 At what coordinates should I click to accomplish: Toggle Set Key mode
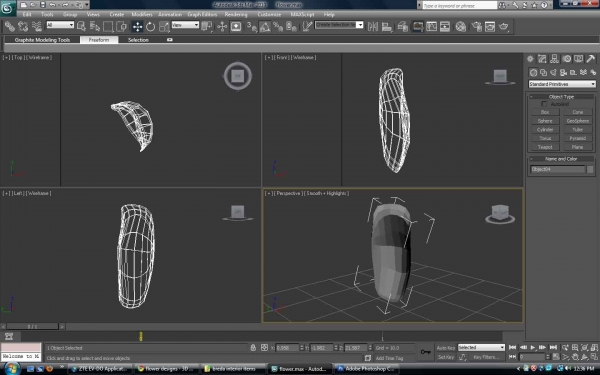pos(446,357)
